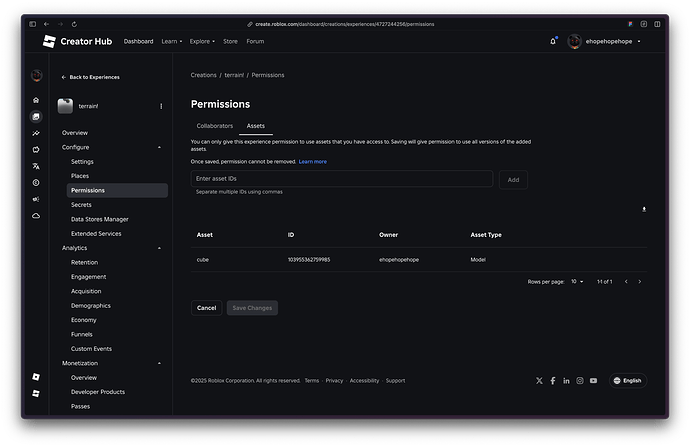Open Rows per page dropdown
Viewport: 690px width, 446px height.
pos(577,281)
